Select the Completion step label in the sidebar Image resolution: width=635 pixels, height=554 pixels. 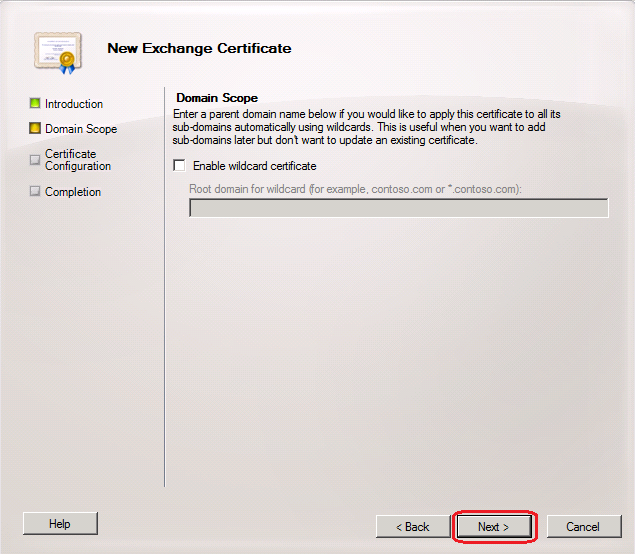point(73,192)
